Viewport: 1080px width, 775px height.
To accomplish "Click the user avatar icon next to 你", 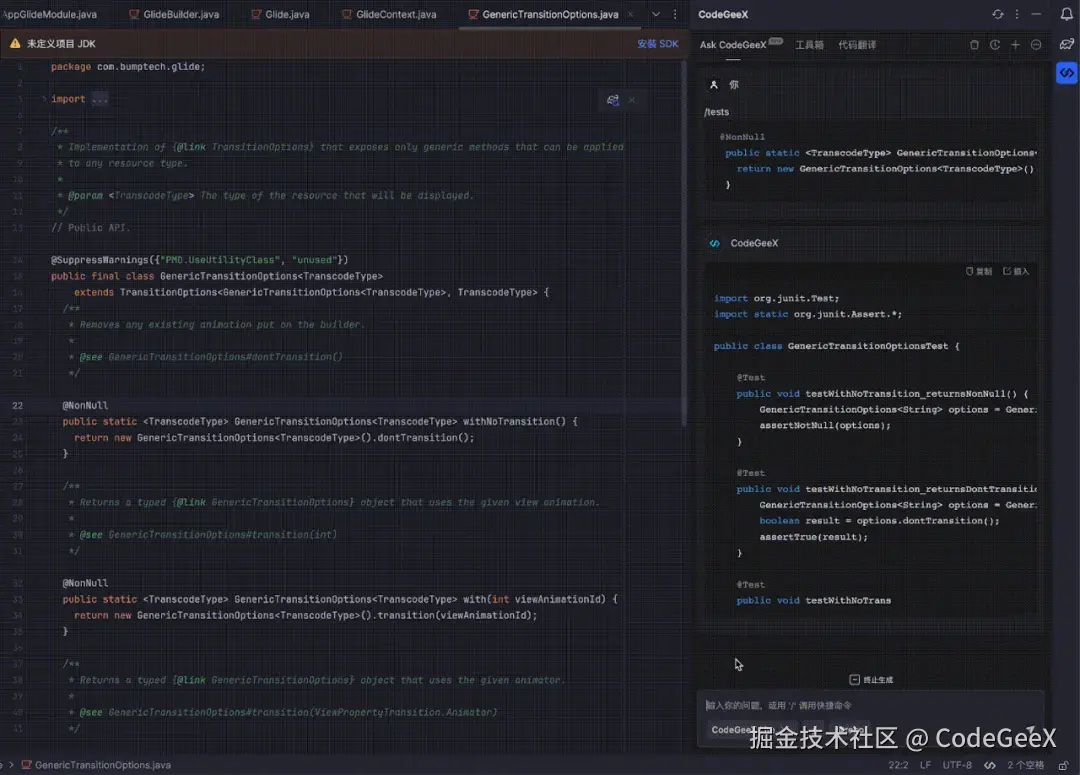I will [714, 85].
